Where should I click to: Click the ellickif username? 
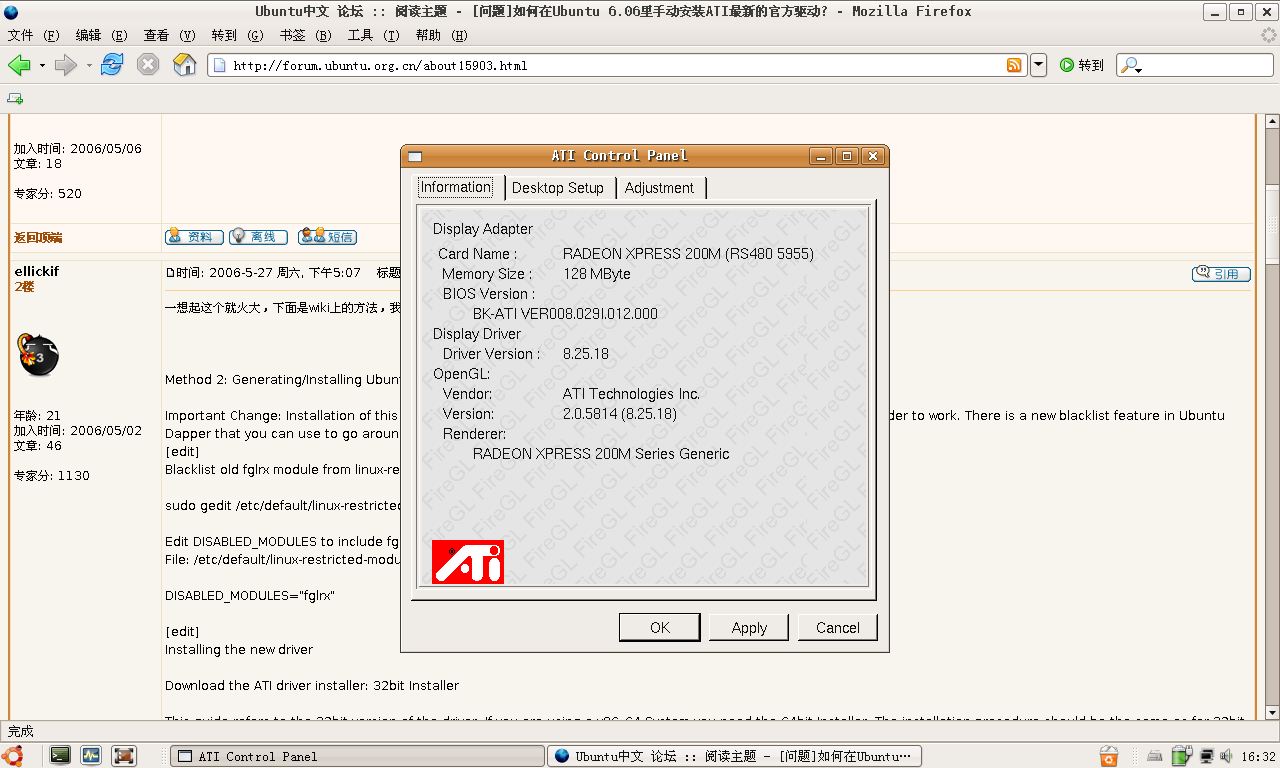click(x=36, y=271)
